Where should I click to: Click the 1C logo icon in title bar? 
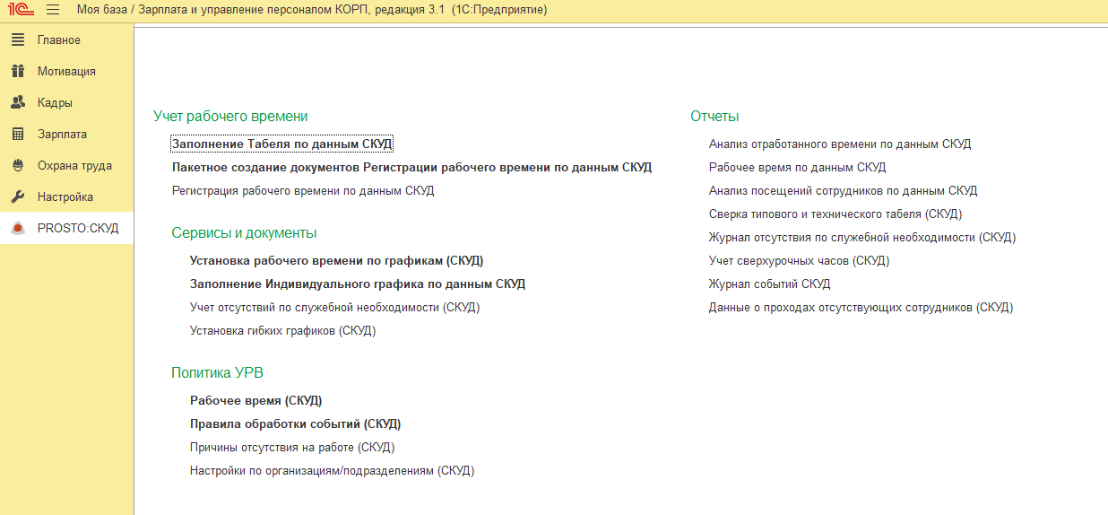[x=20, y=9]
